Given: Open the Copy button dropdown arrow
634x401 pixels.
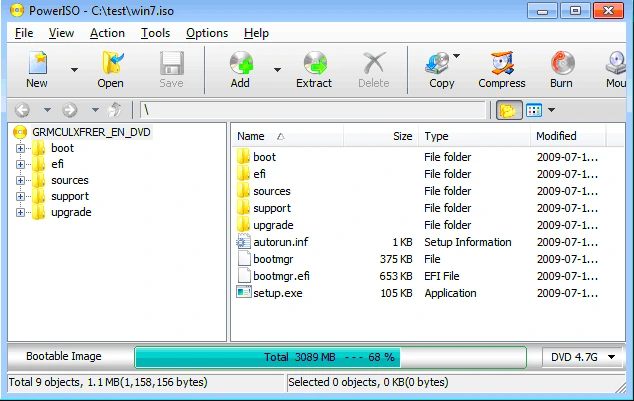Looking at the screenshot, I should [456, 56].
